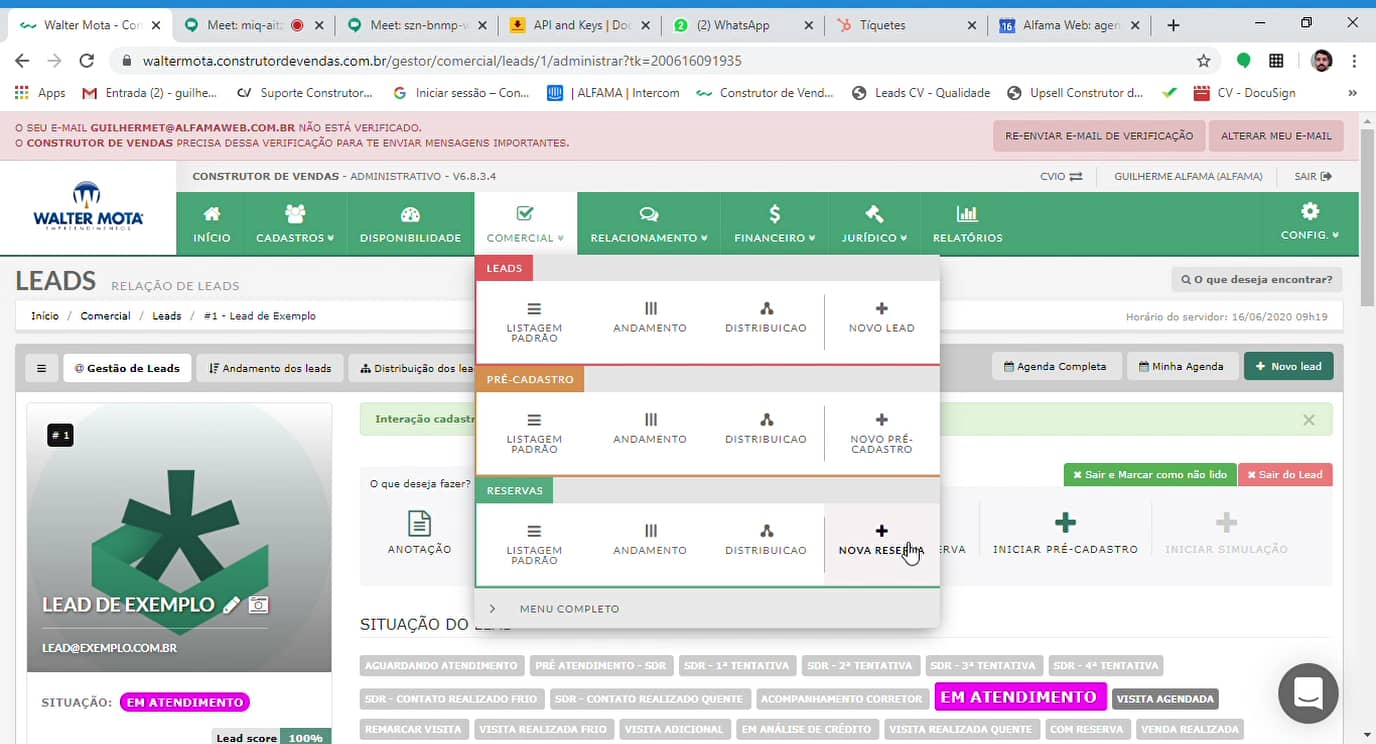1376x744 pixels.
Task: Open the Intercom chat bubble
Action: point(1308,693)
